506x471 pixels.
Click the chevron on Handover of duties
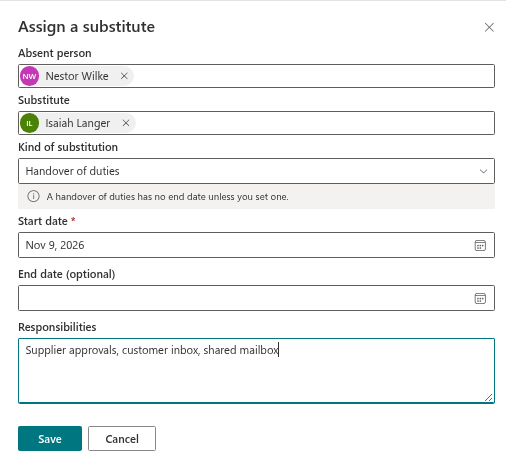pos(483,171)
